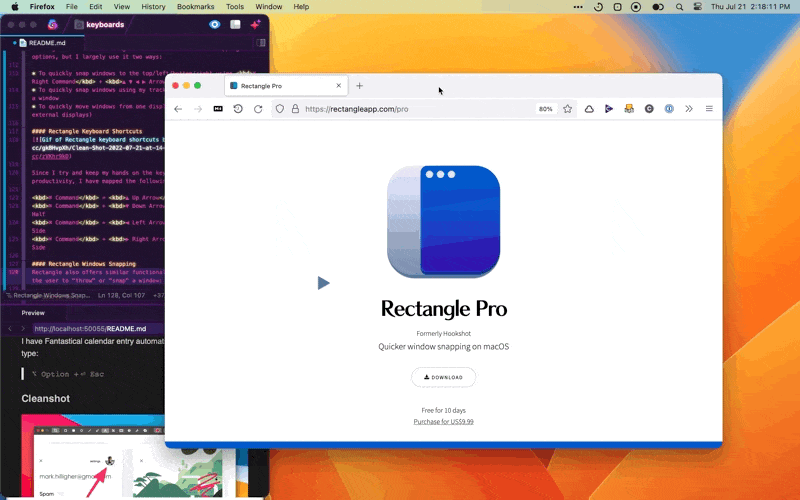Click the Nova app logo icon
Viewport: 800px width, 500px height.
click(x=53, y=24)
